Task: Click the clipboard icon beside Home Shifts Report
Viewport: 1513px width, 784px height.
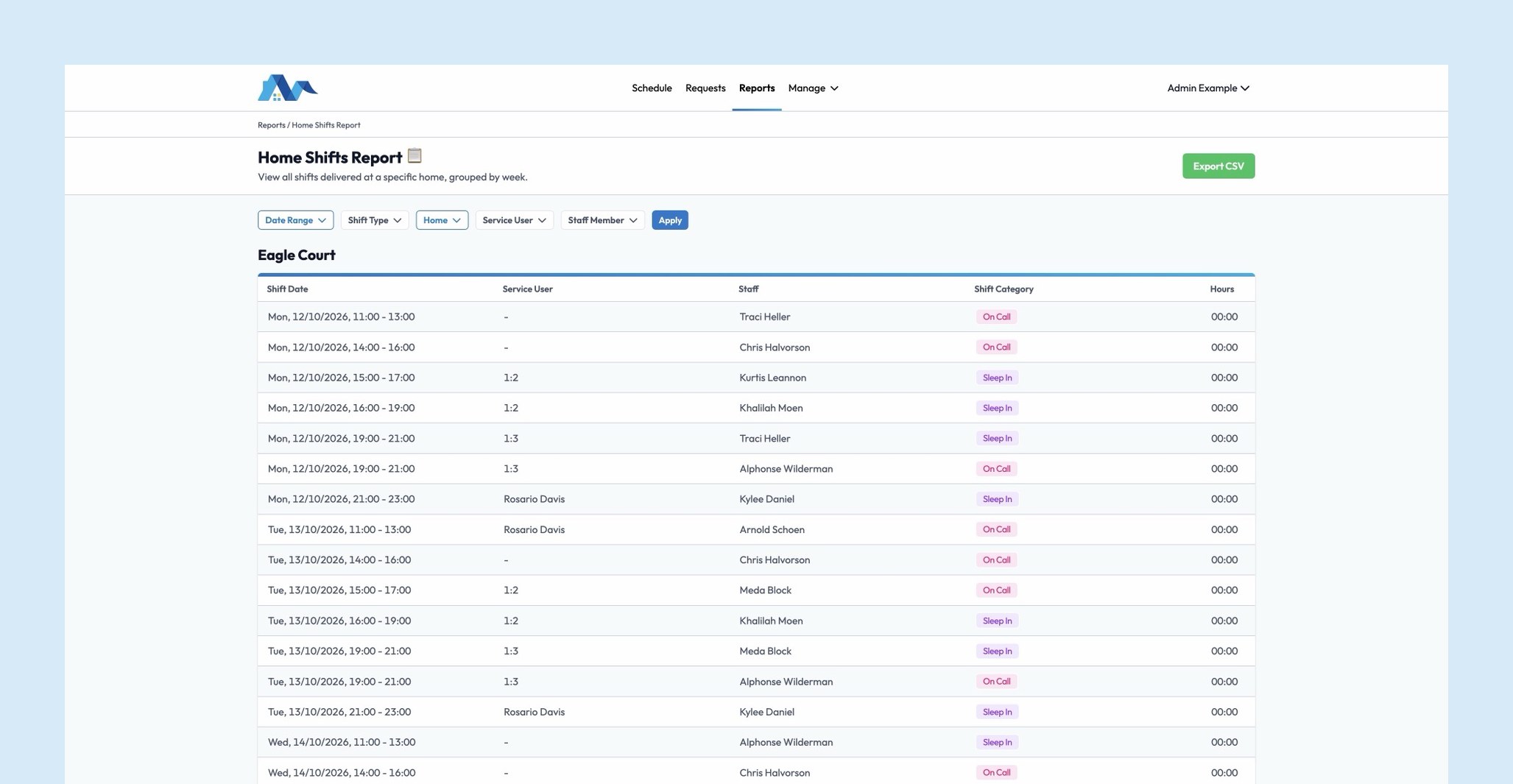Action: click(415, 155)
